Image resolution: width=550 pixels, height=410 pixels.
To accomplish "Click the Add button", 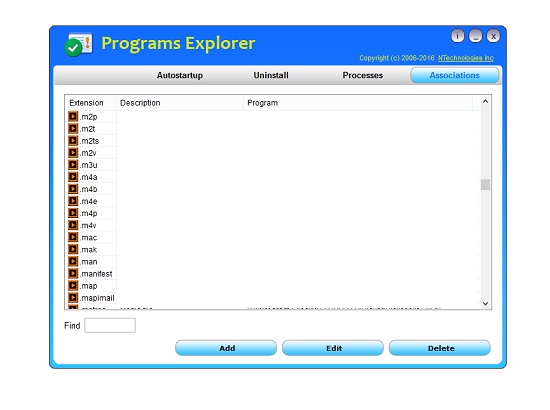I will point(226,348).
